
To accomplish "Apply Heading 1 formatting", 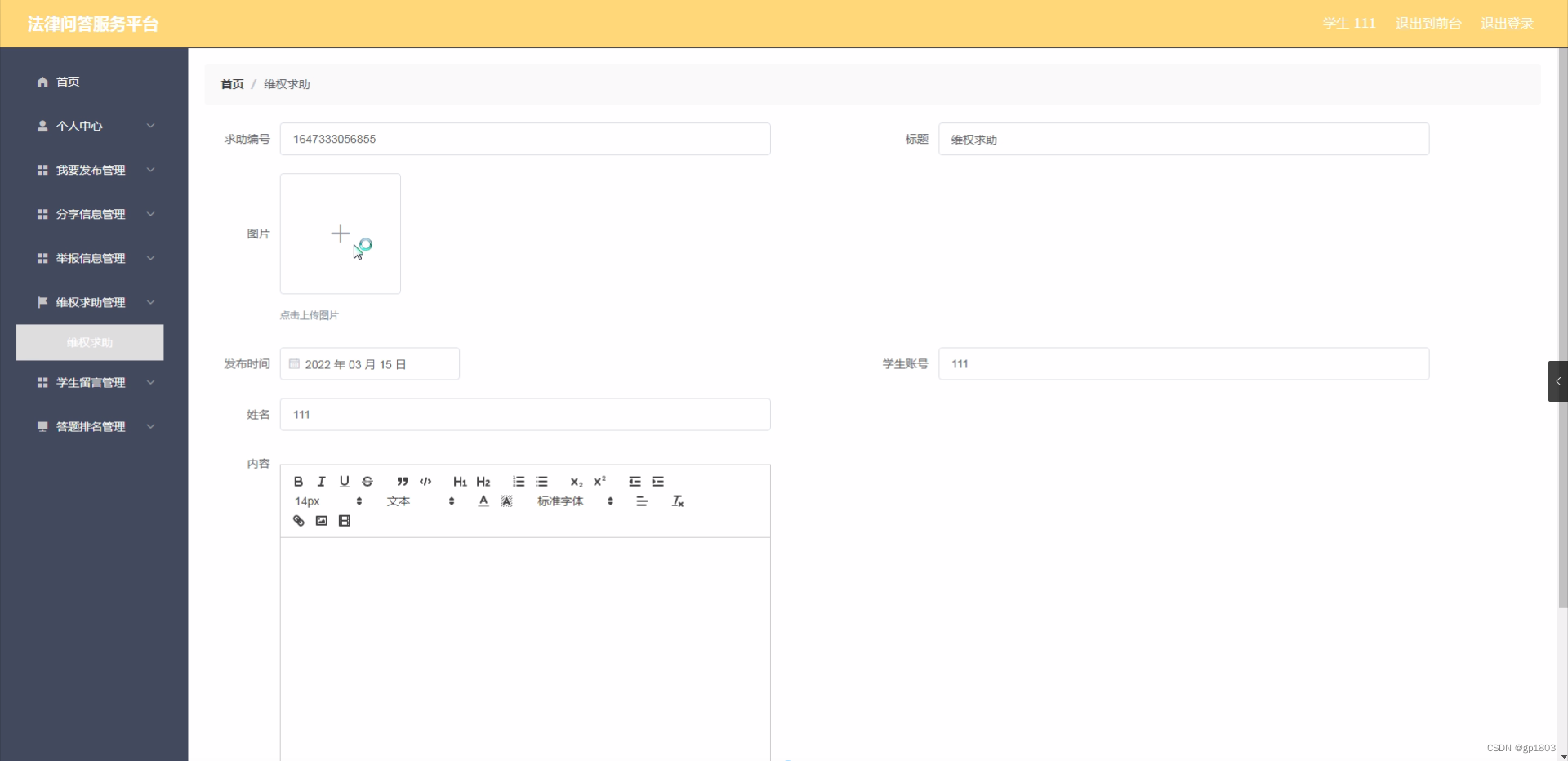I will point(460,481).
